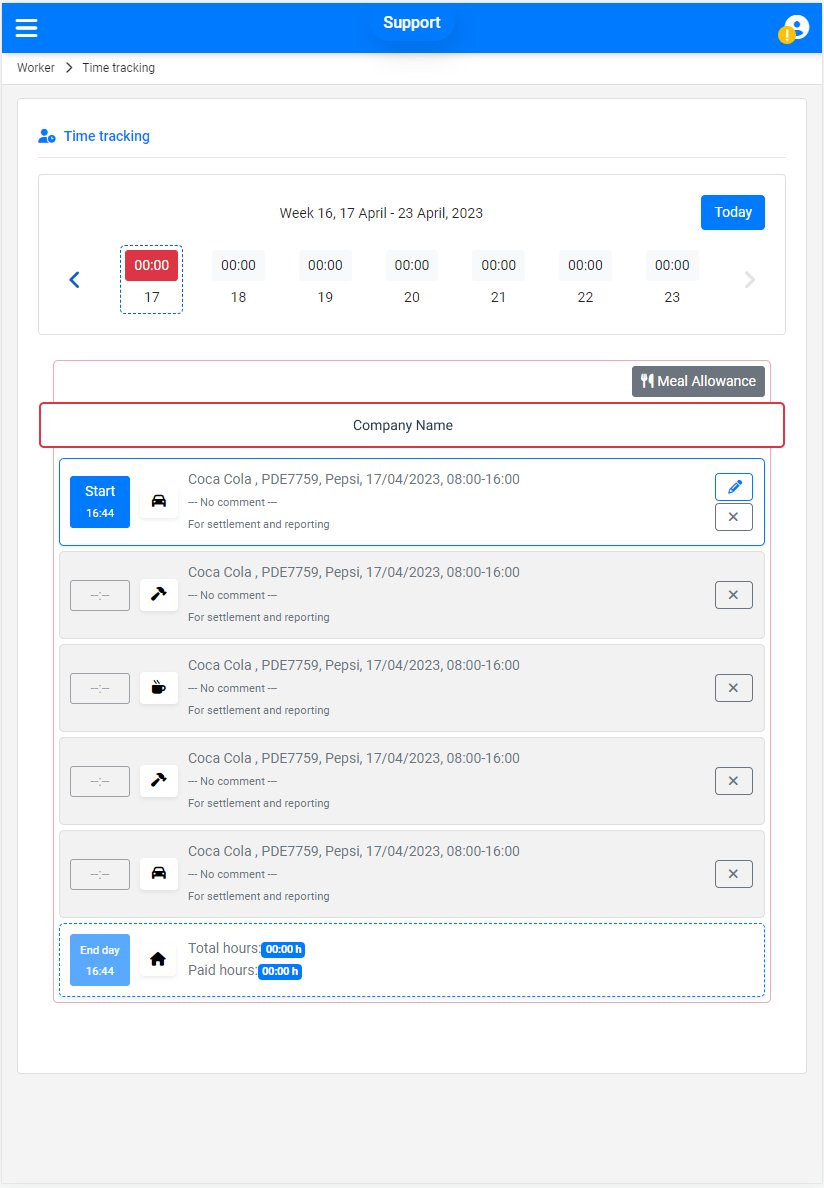Expand the Company Name bar
Screen dimensions: 824x1188
point(412,425)
